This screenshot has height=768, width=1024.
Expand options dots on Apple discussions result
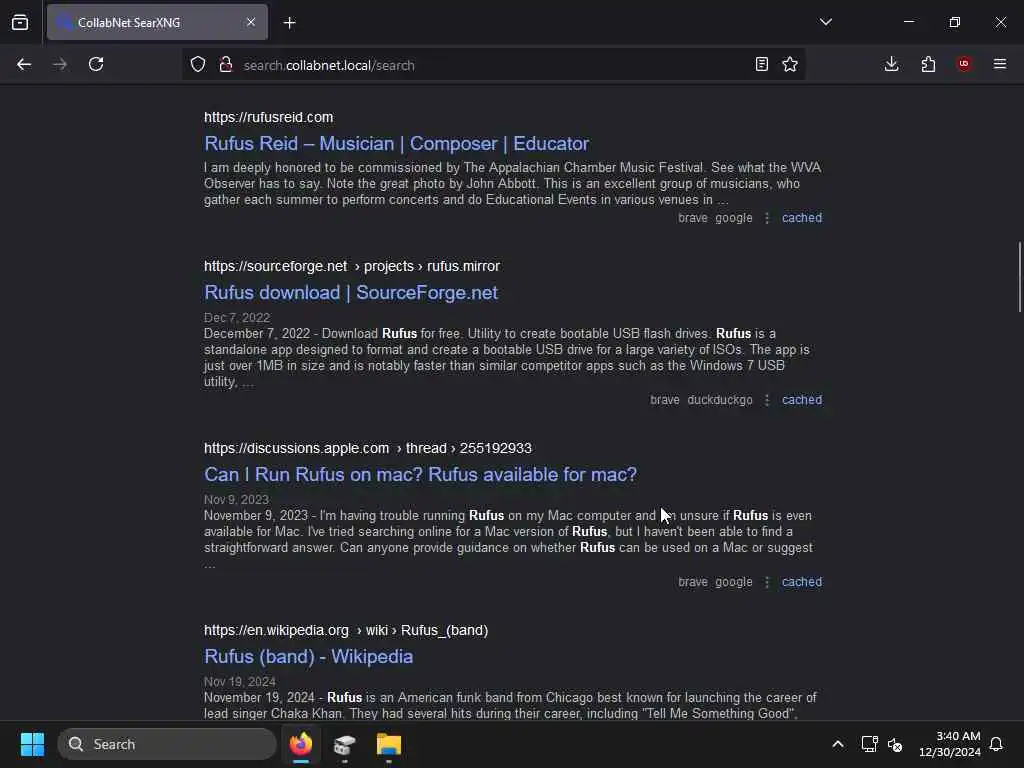pos(767,582)
